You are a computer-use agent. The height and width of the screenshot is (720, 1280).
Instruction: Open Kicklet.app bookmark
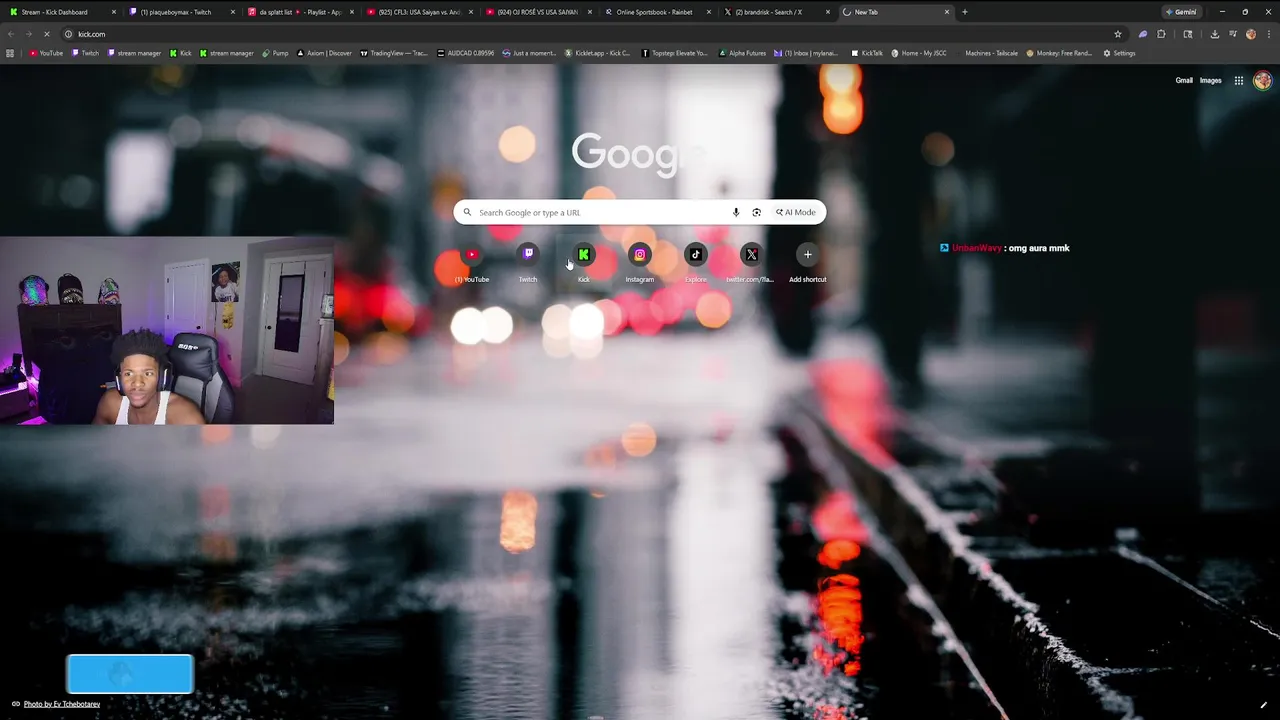(x=598, y=53)
